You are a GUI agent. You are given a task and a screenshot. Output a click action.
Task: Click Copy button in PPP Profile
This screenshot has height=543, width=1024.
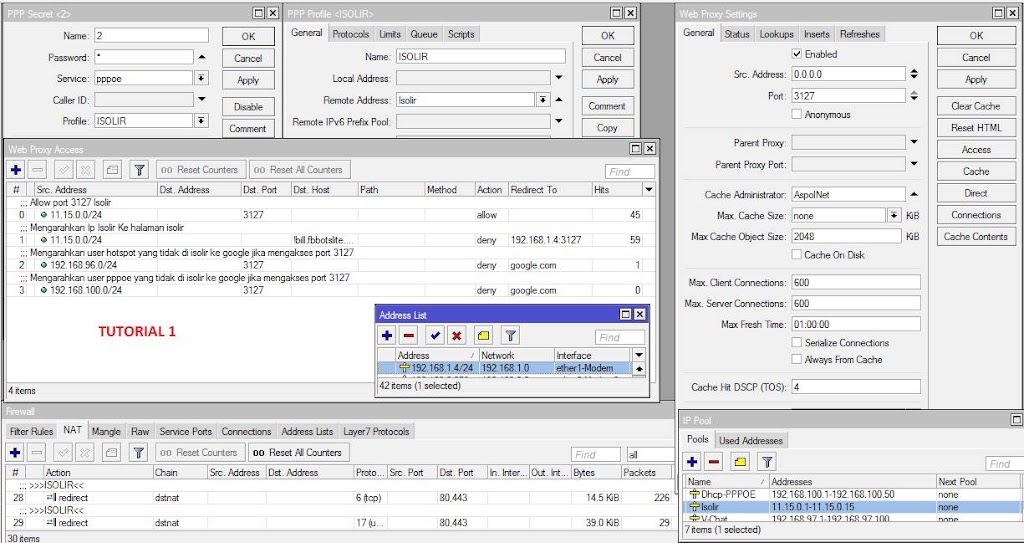607,127
